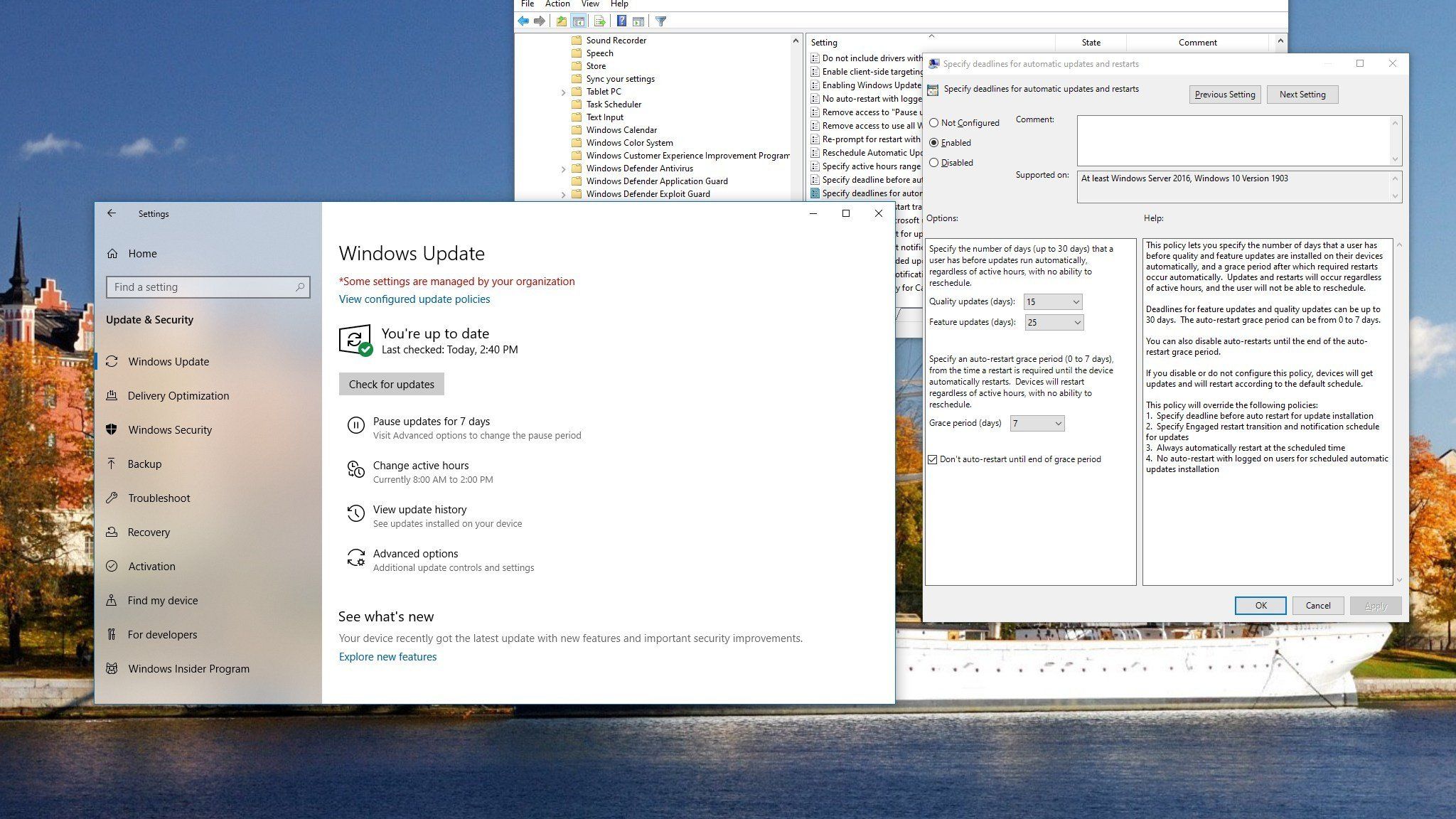
Task: Click the Export List toolbar icon
Action: (599, 21)
